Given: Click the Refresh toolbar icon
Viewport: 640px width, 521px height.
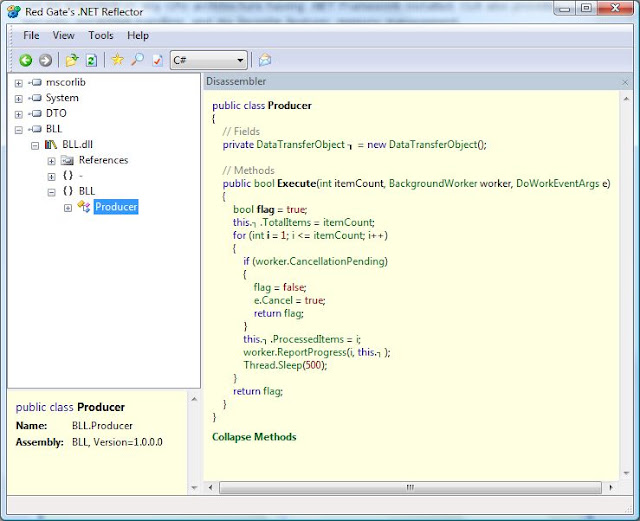Looking at the screenshot, I should pyautogui.click(x=91, y=60).
